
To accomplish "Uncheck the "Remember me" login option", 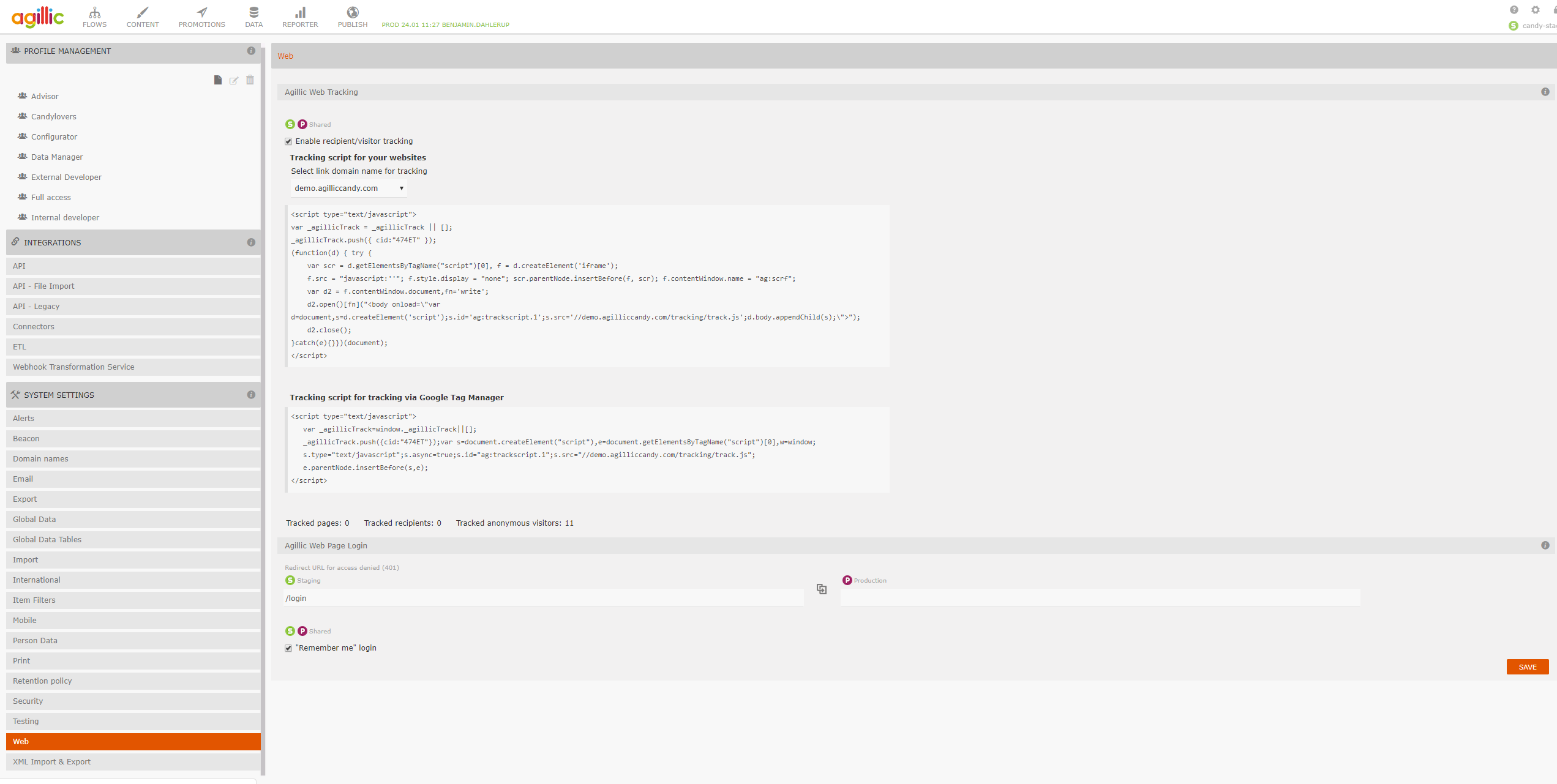I will (x=288, y=648).
